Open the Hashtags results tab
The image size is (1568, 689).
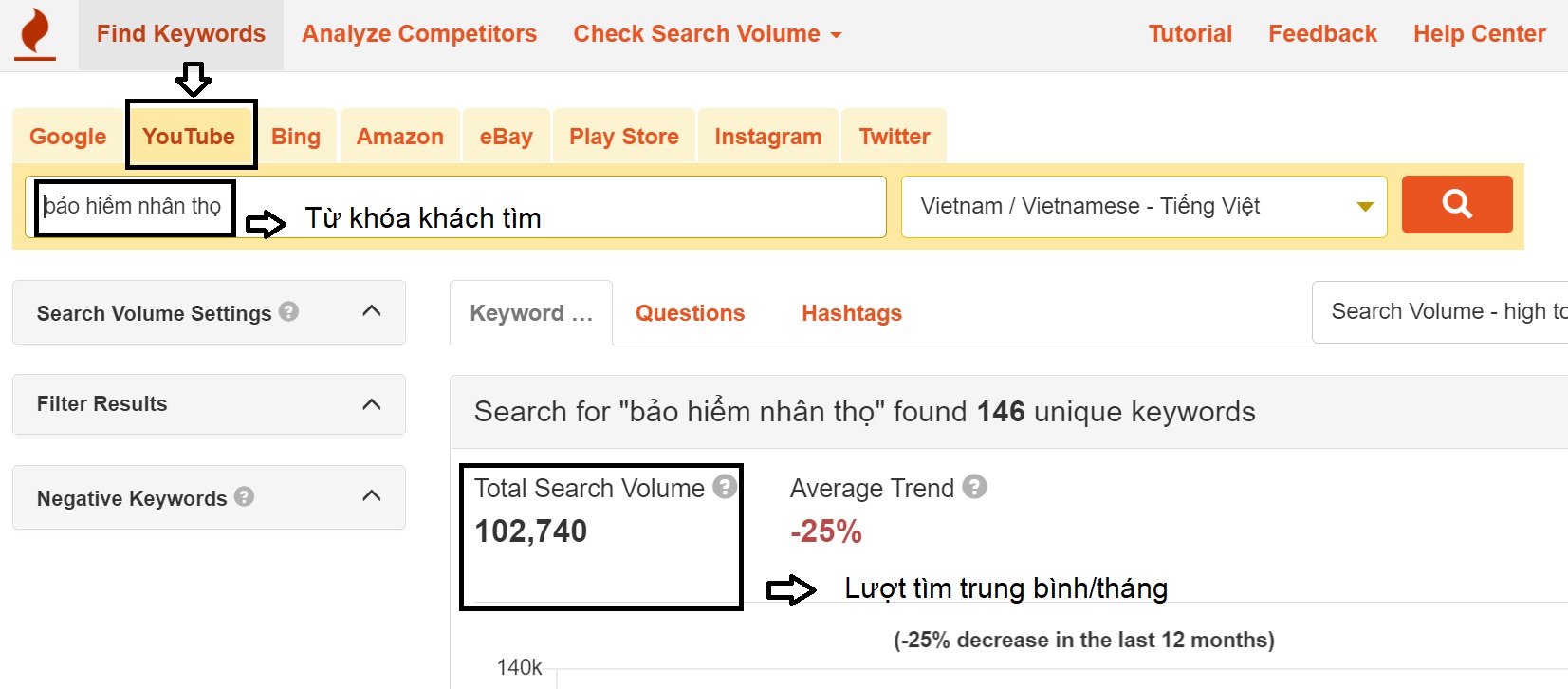click(x=851, y=312)
